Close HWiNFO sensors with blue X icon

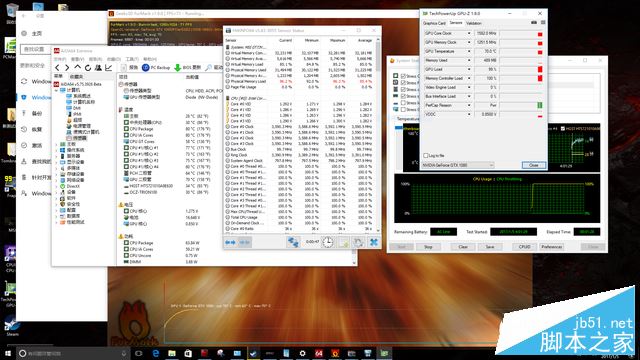(x=373, y=242)
